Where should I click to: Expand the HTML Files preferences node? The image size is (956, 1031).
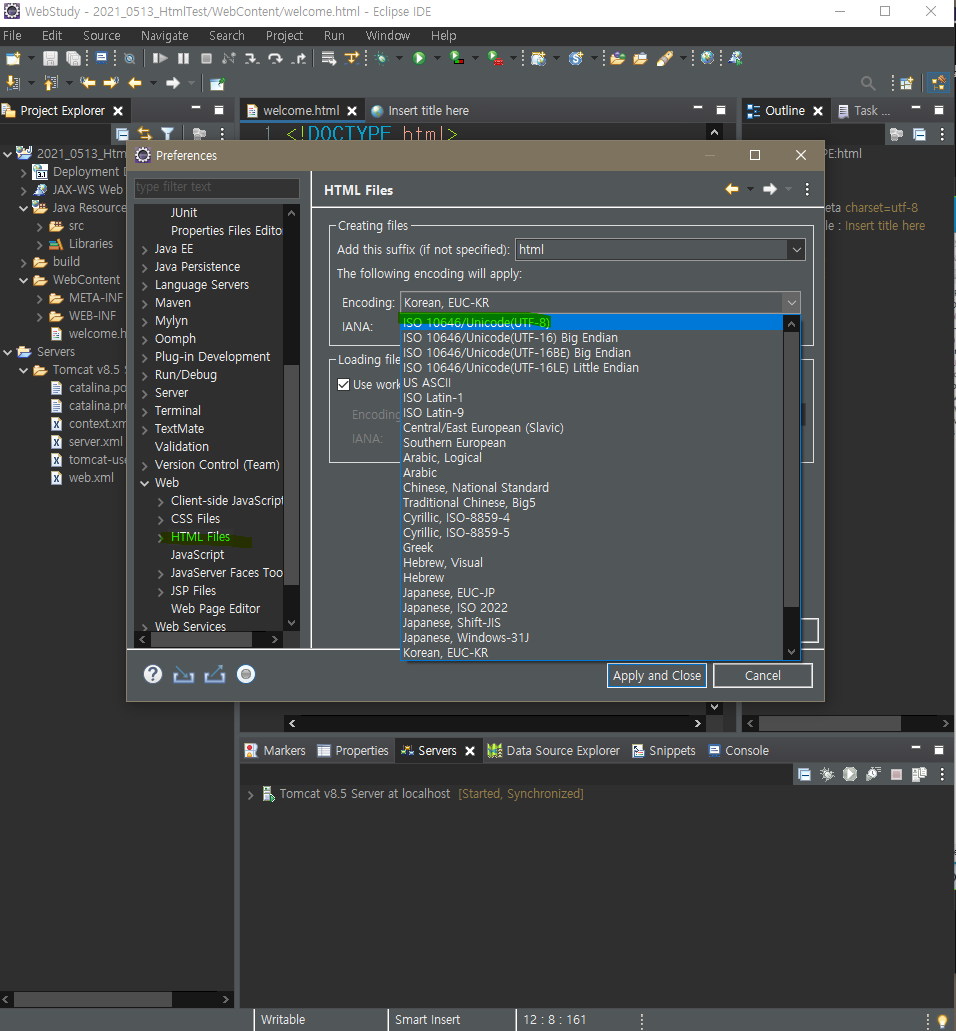point(161,537)
